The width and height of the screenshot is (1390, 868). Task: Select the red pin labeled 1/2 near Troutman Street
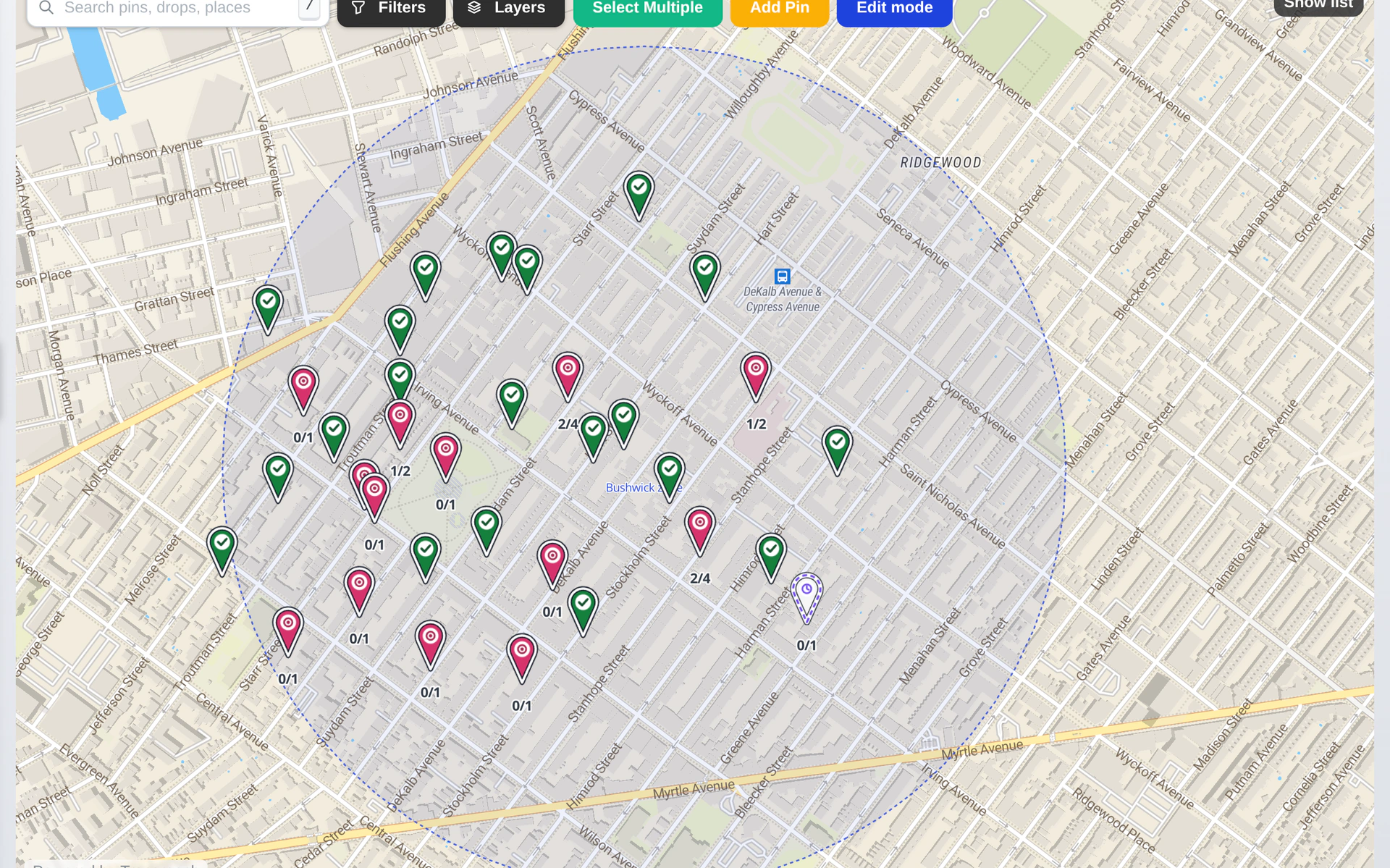(400, 424)
